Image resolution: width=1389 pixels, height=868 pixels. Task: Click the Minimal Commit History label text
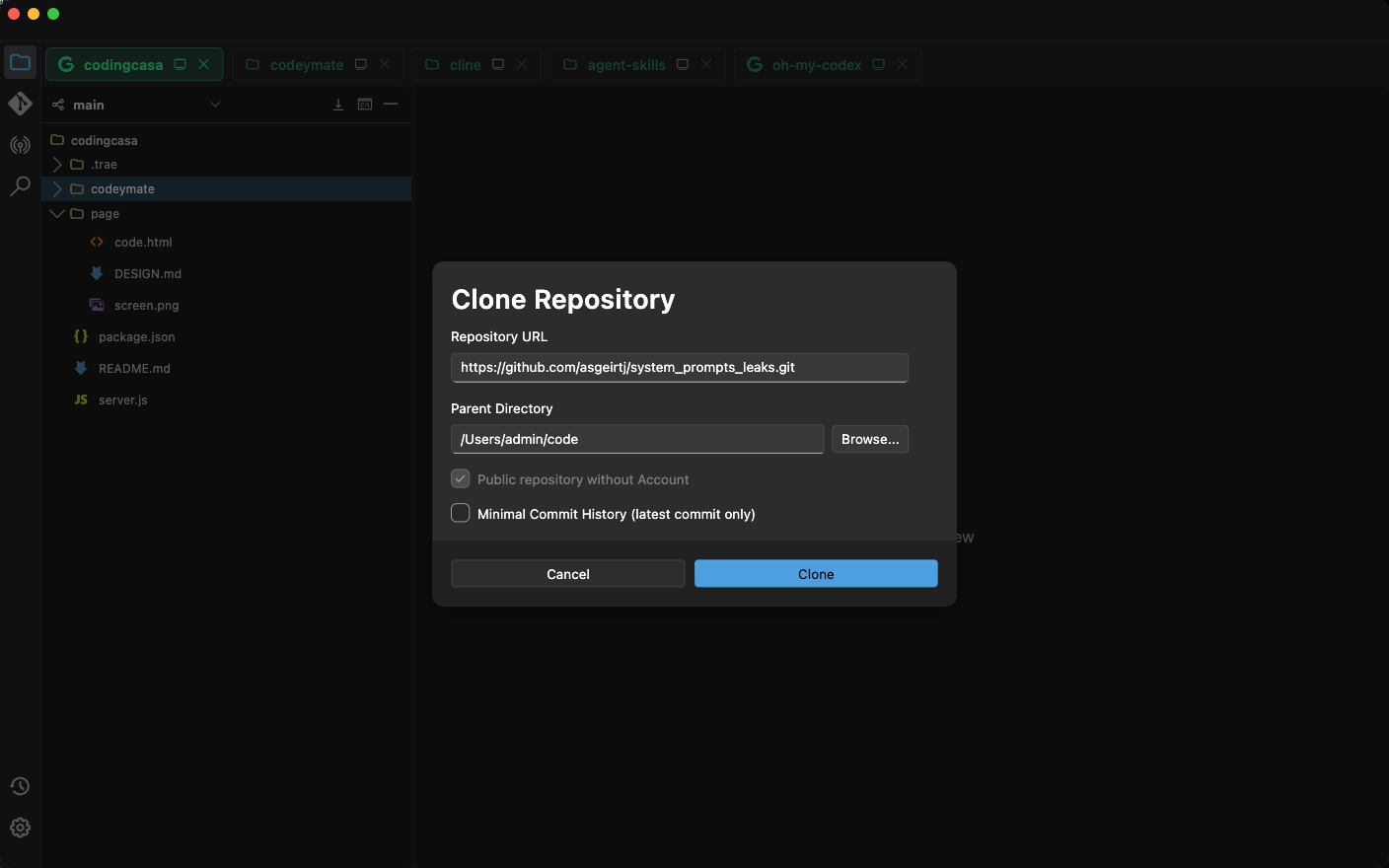[x=617, y=514]
